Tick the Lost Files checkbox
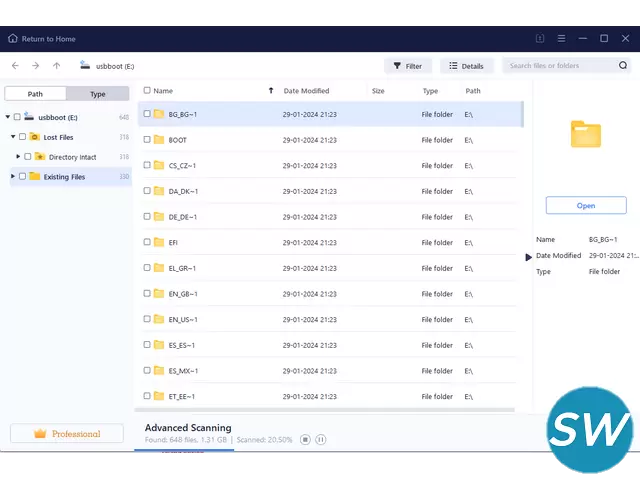 pyautogui.click(x=23, y=137)
